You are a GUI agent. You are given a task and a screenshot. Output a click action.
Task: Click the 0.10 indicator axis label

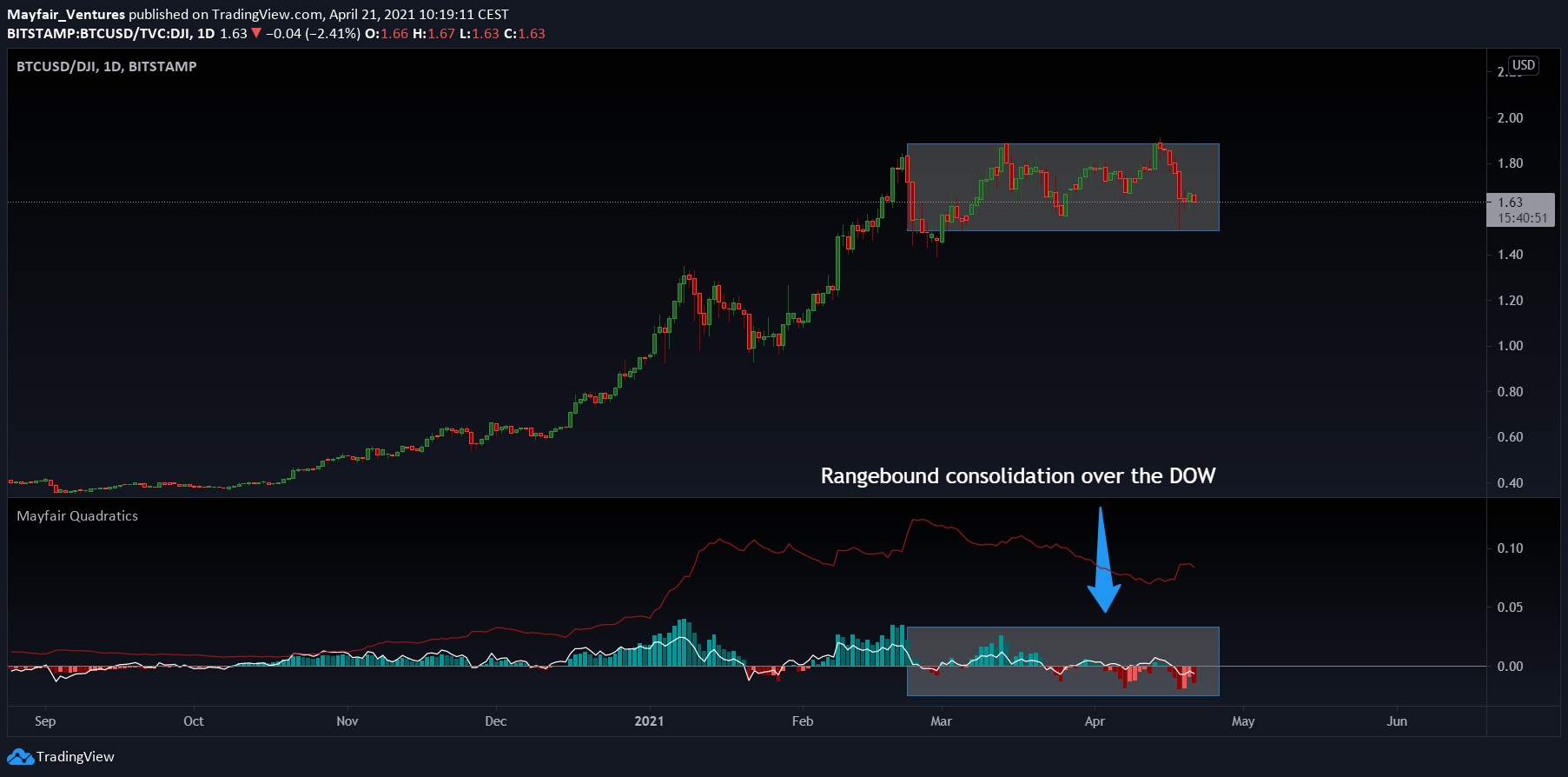coord(1510,548)
